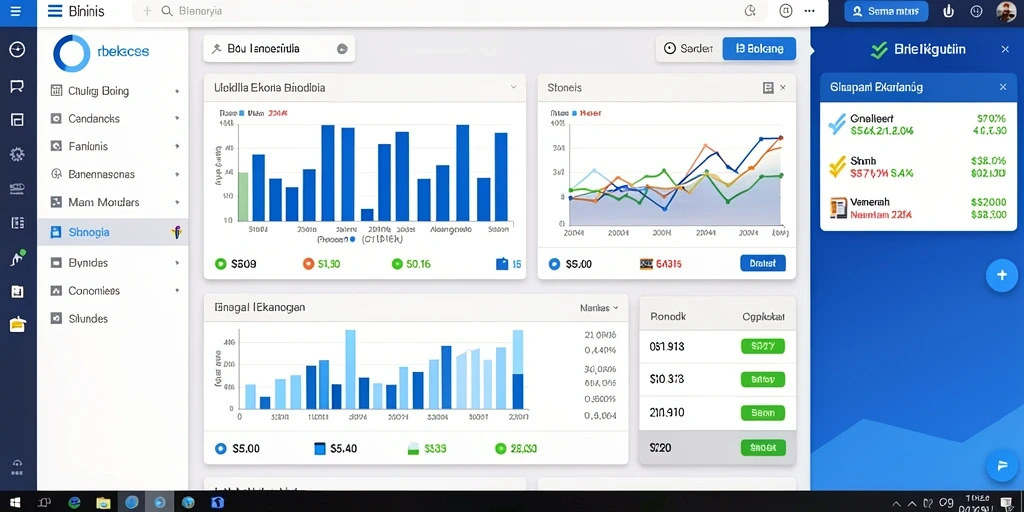Viewport: 1024px width, 512px height.
Task: Open the hamburger menu next to Blninis
Action: pyautogui.click(x=56, y=11)
